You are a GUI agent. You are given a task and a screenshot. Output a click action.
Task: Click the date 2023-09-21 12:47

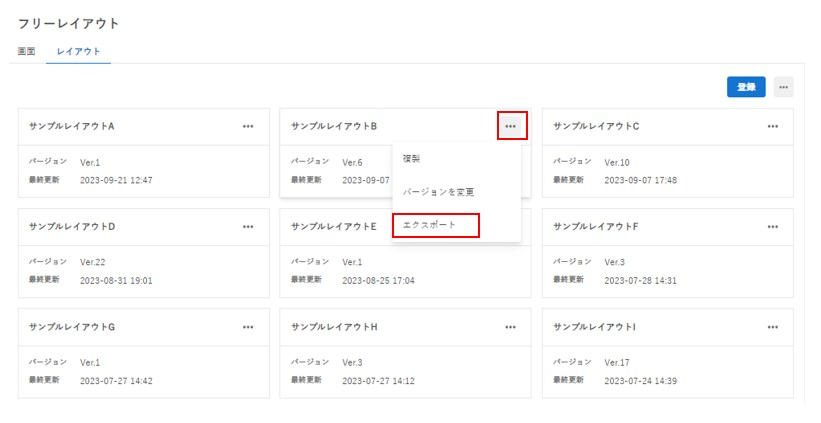click(x=116, y=180)
